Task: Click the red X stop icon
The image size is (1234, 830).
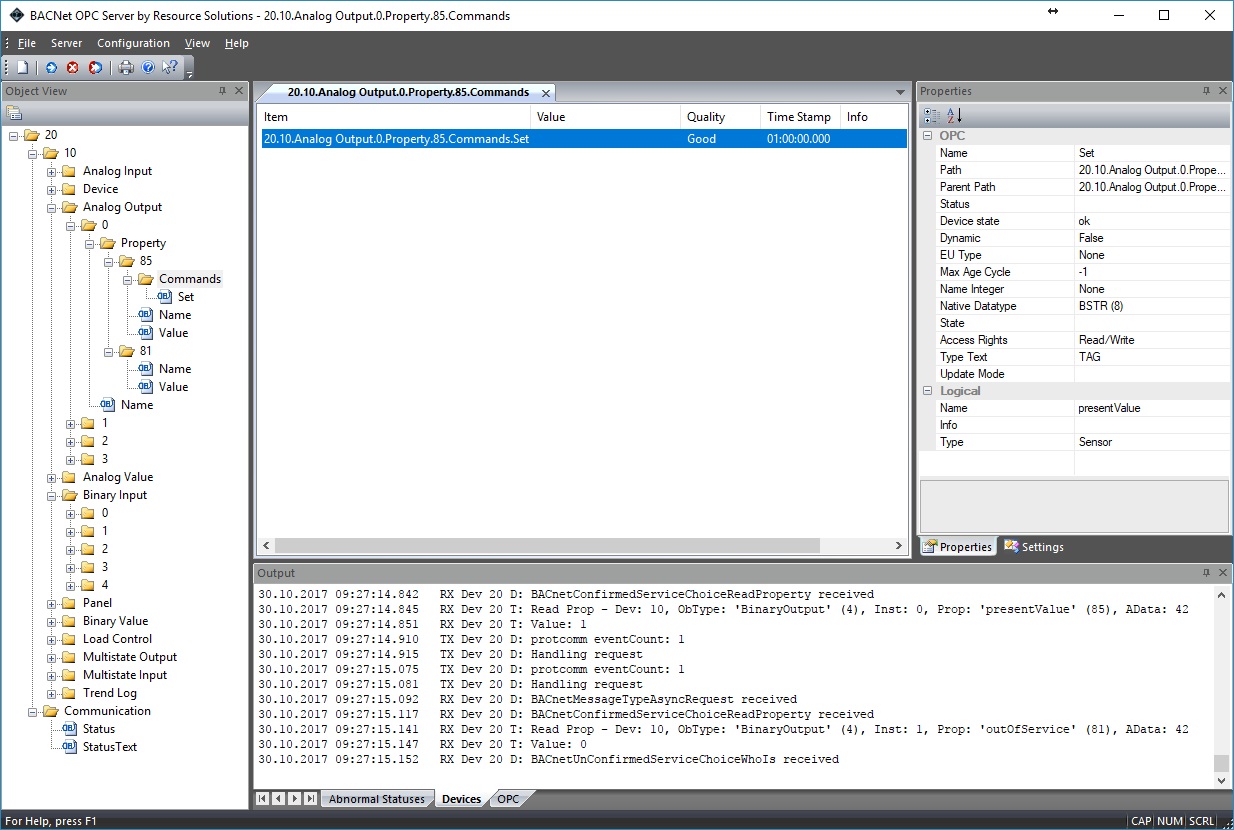Action: (x=73, y=67)
